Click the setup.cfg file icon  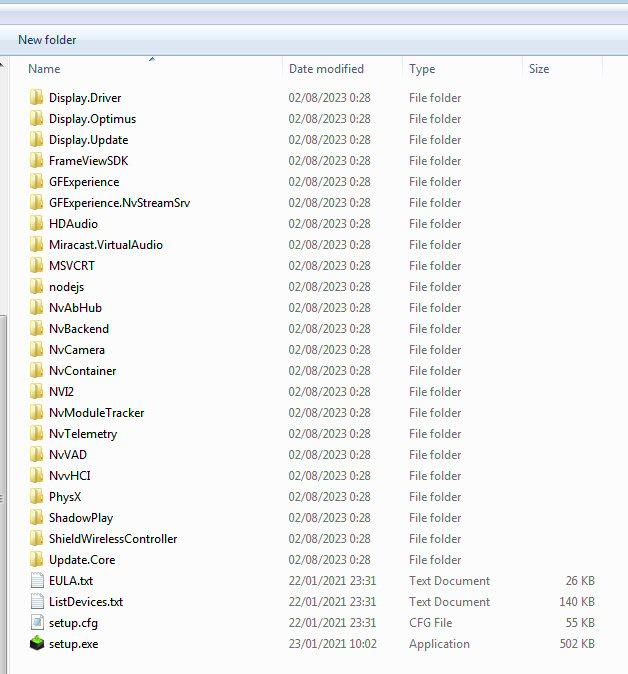click(37, 623)
